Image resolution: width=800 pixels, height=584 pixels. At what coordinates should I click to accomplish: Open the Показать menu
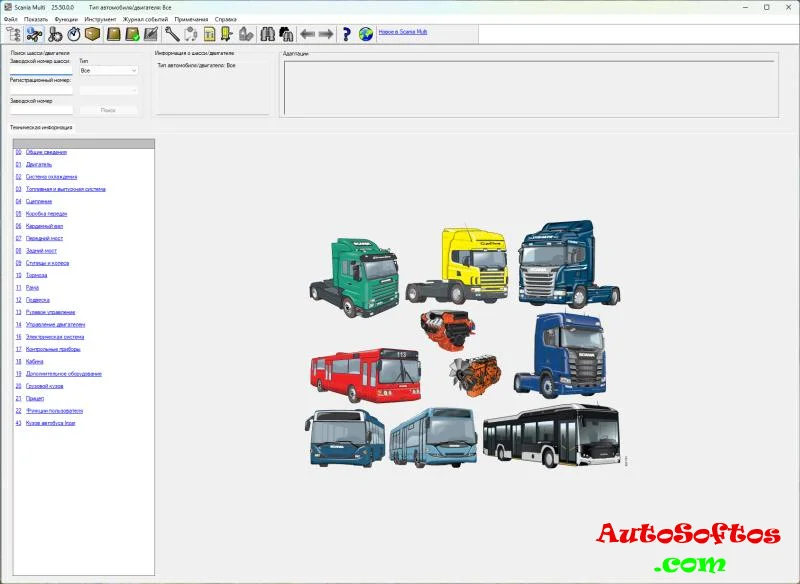(36, 19)
